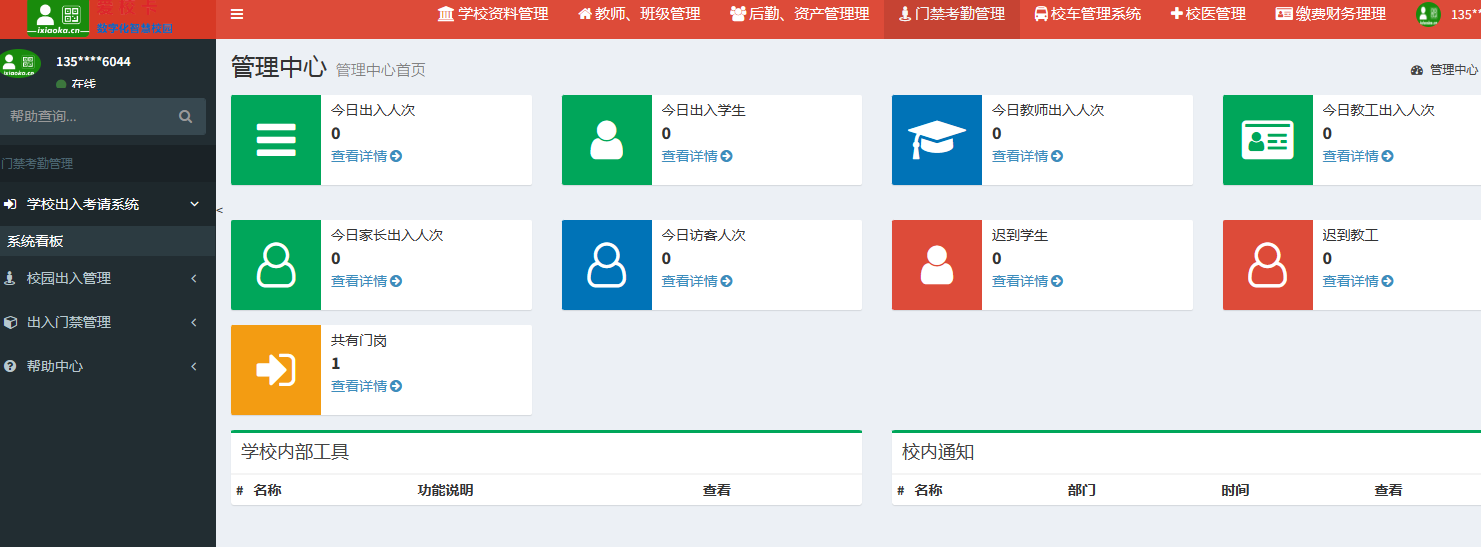Open 查看详情 under 迟到学生
The height and width of the screenshot is (547, 1481).
(1027, 281)
